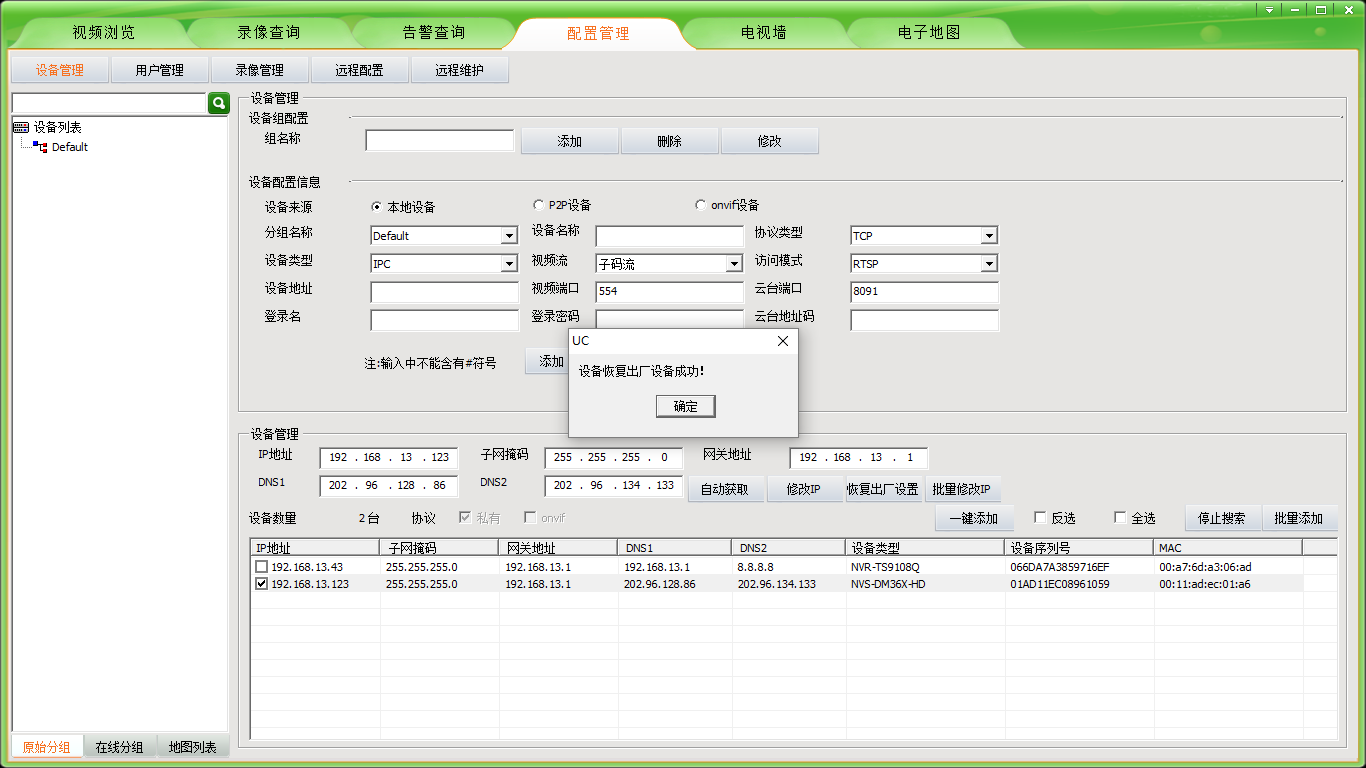This screenshot has height=768, width=1366.
Task: Click the 设备列表 device list icon
Action: click(20, 127)
